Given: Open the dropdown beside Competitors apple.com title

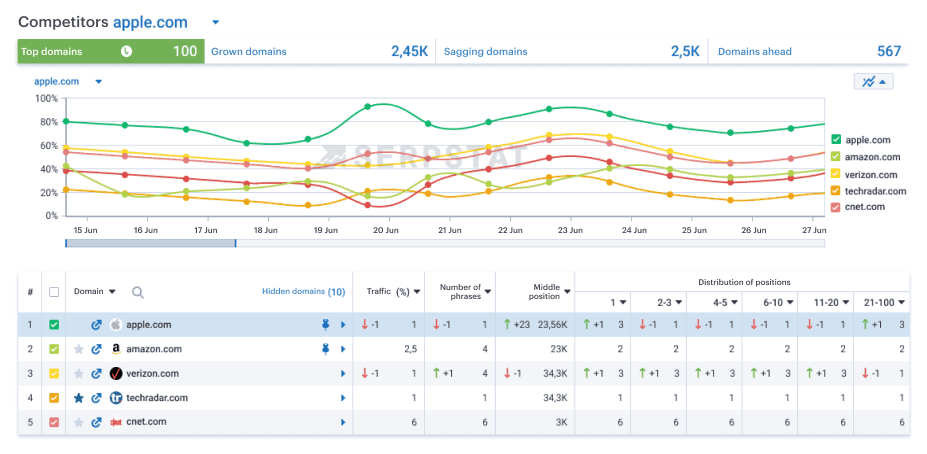Looking at the screenshot, I should point(216,22).
